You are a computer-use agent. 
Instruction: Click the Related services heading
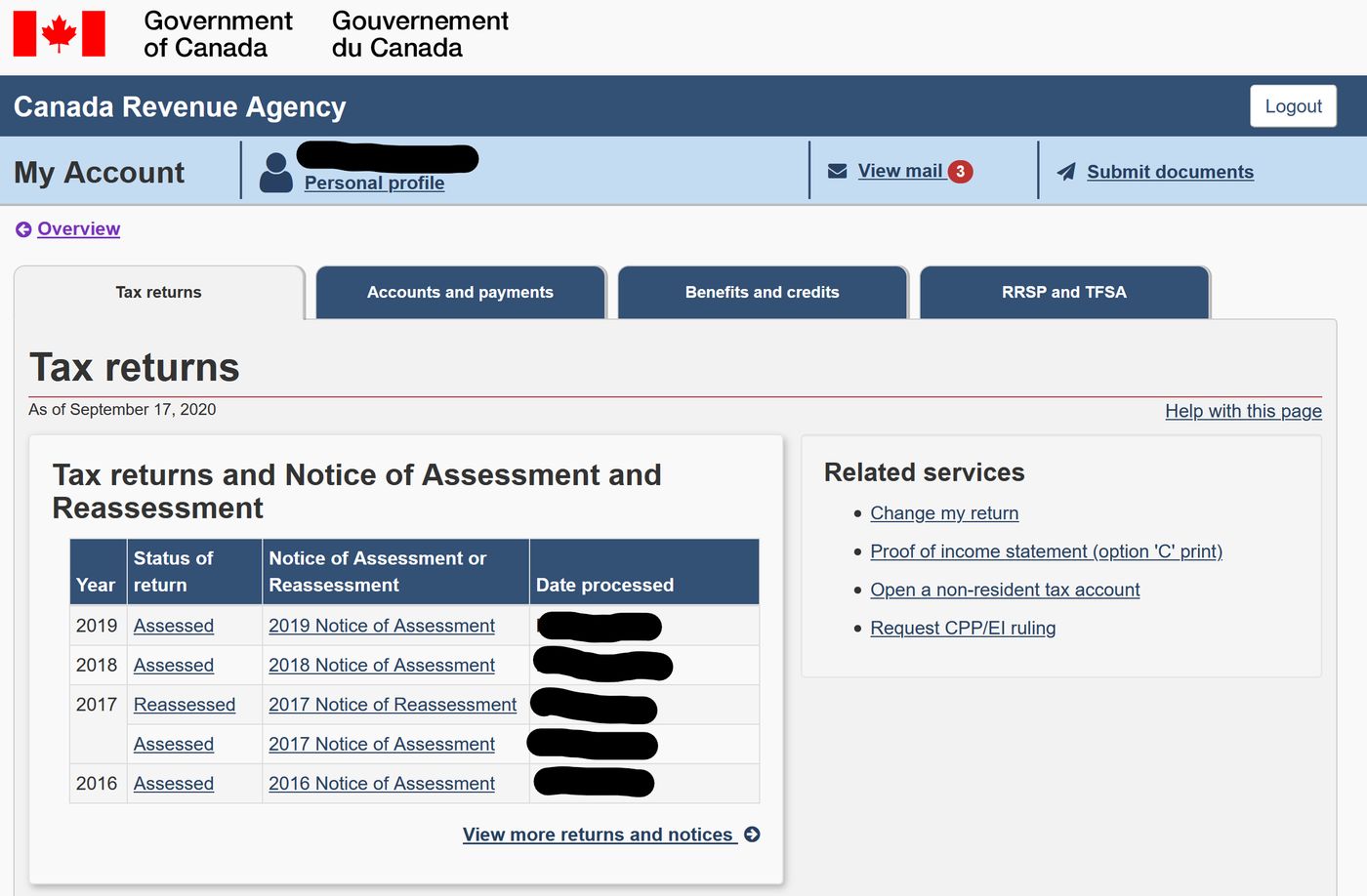924,472
